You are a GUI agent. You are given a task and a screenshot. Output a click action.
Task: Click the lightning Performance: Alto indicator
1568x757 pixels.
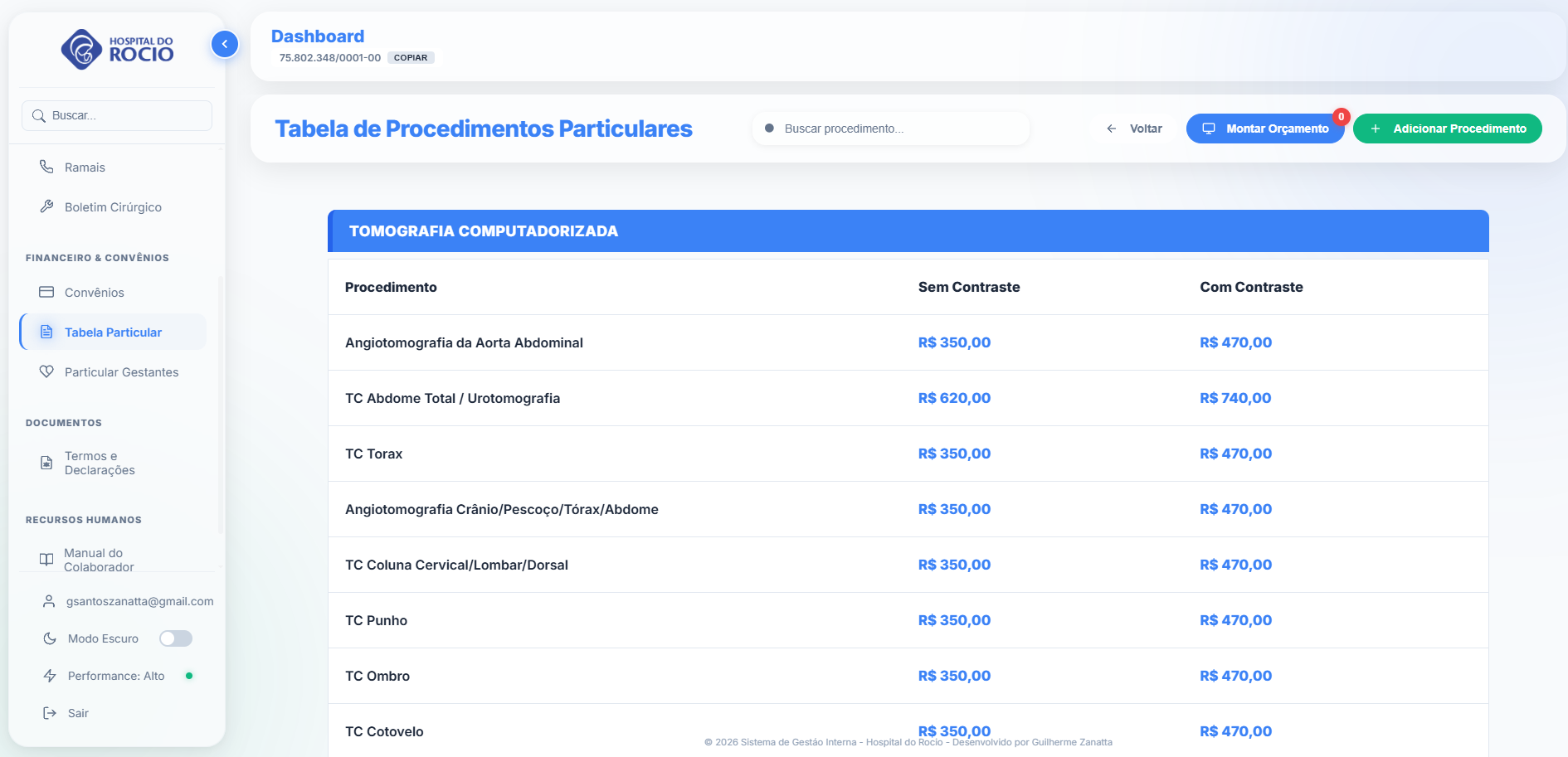coord(50,676)
